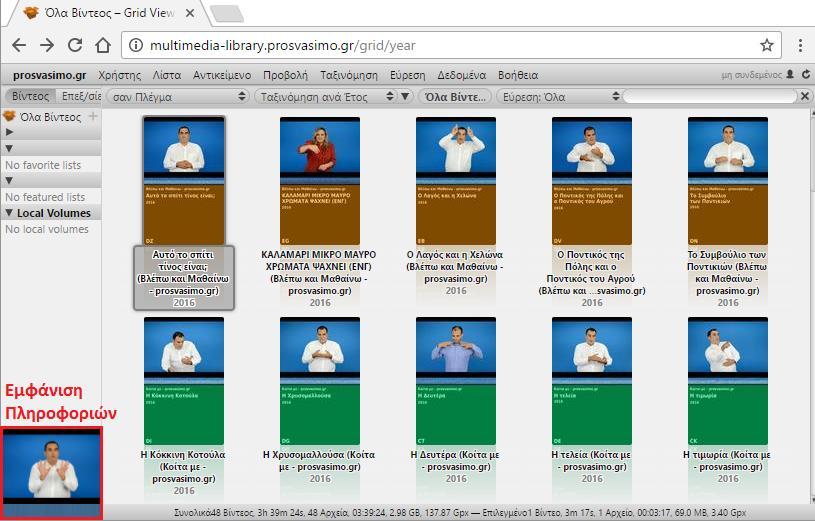The image size is (815, 521).
Task: Open the 'Ταξινόμηση ανά Έτος' sort dropdown
Action: coord(326,96)
